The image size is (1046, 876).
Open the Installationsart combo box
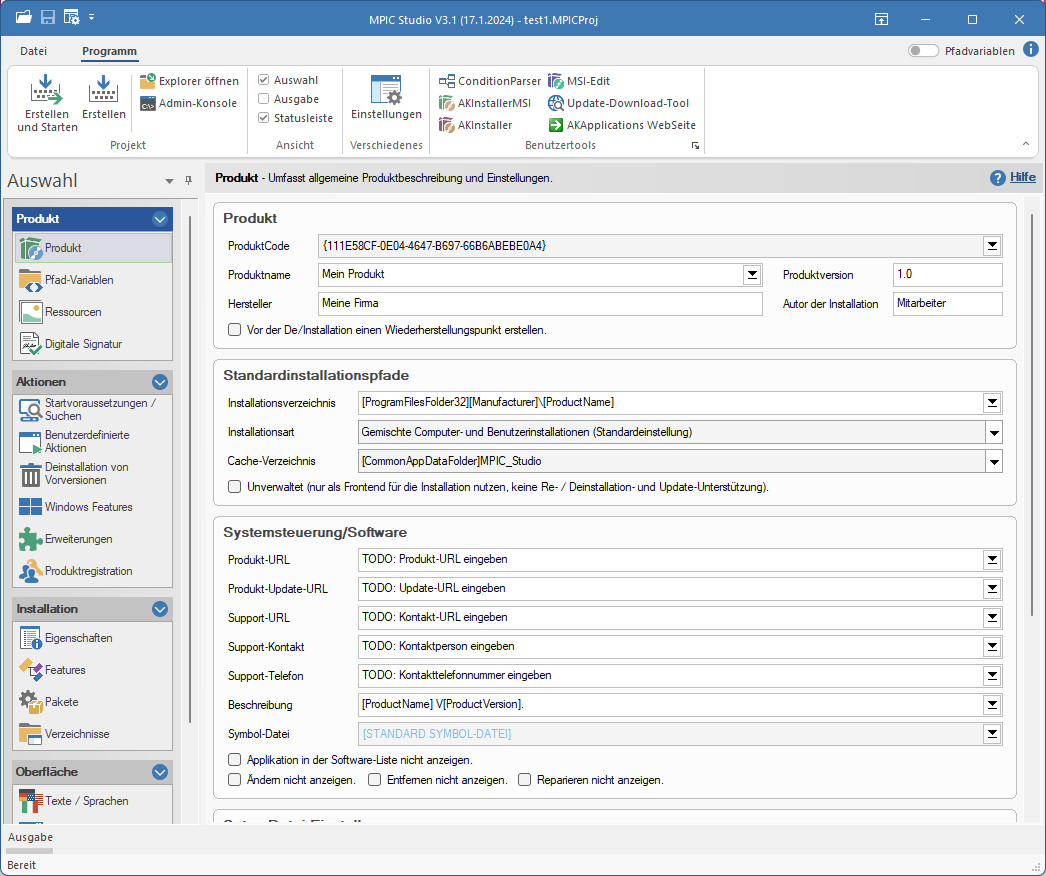tap(680, 432)
